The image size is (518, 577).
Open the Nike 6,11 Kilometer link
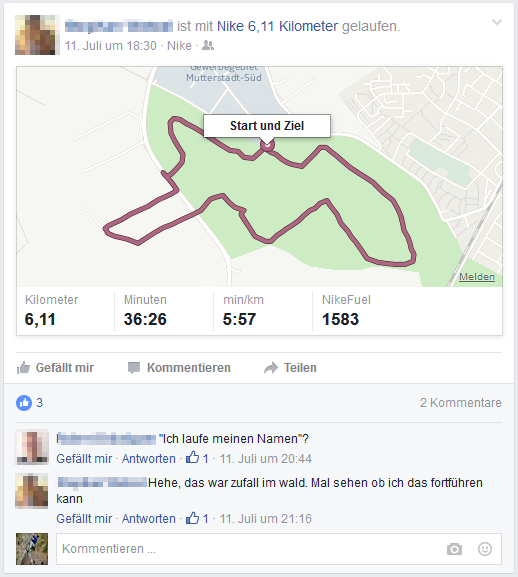(277, 26)
